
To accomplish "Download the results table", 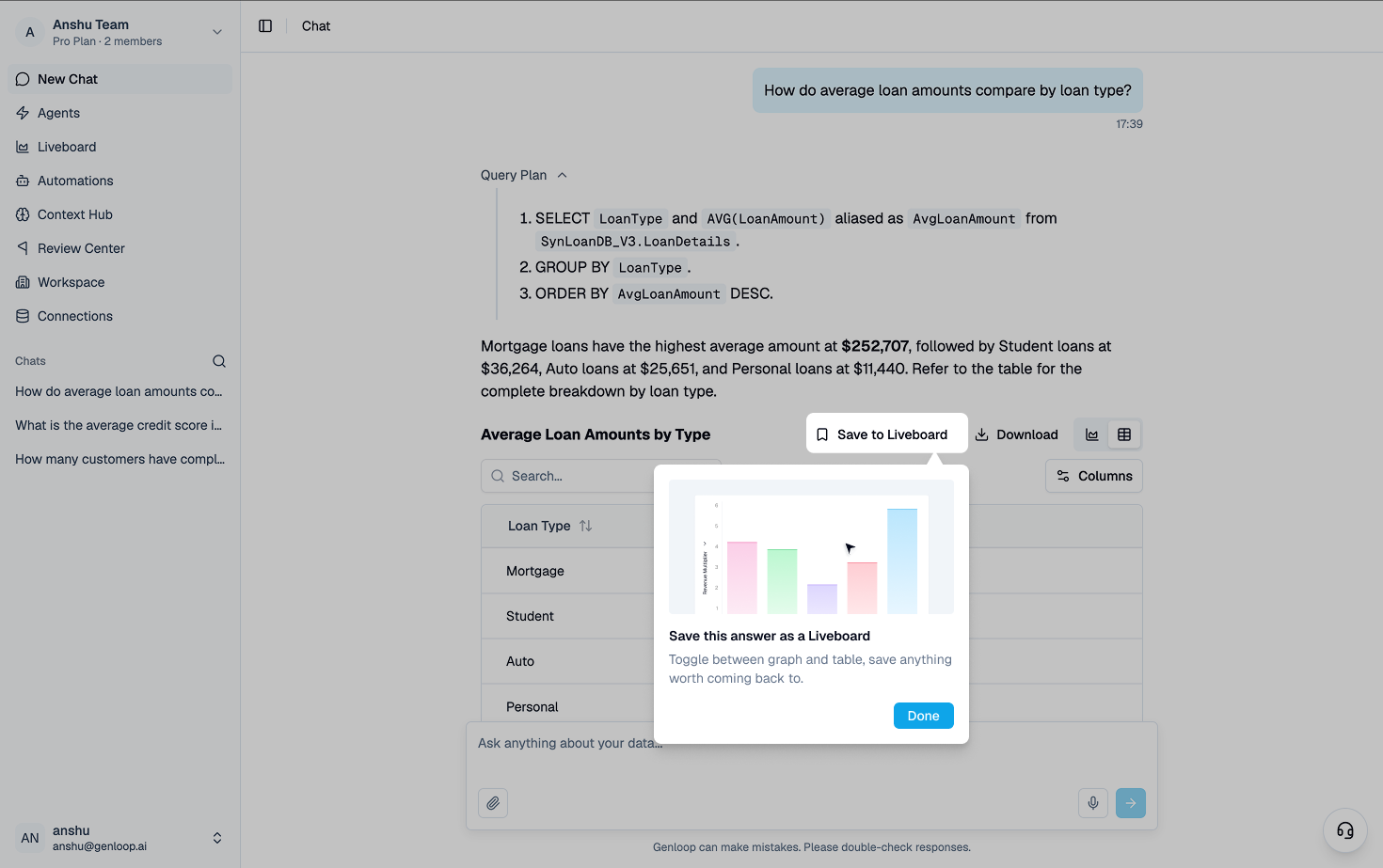I will pos(1017,434).
